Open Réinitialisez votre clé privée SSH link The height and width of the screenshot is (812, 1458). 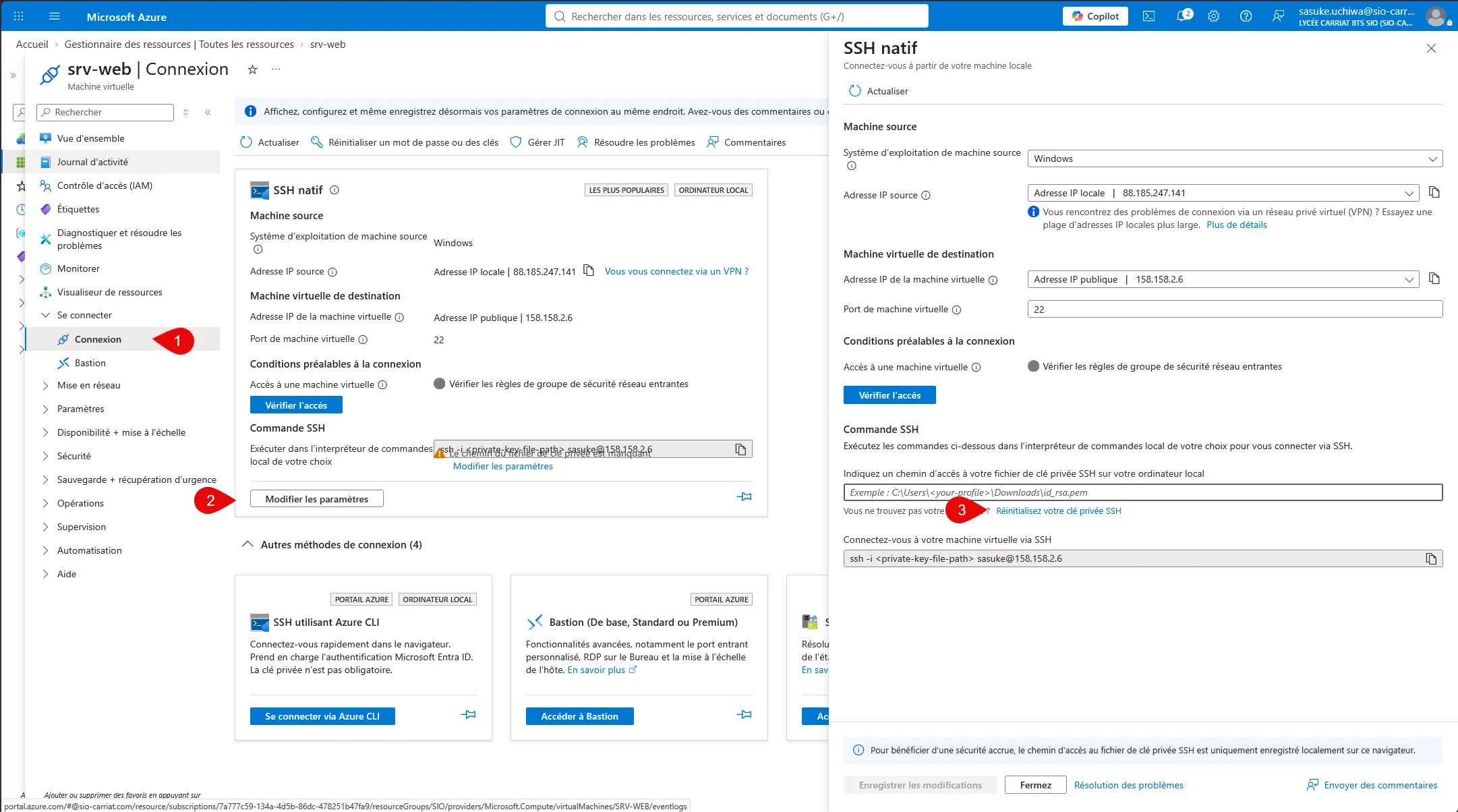click(1059, 511)
